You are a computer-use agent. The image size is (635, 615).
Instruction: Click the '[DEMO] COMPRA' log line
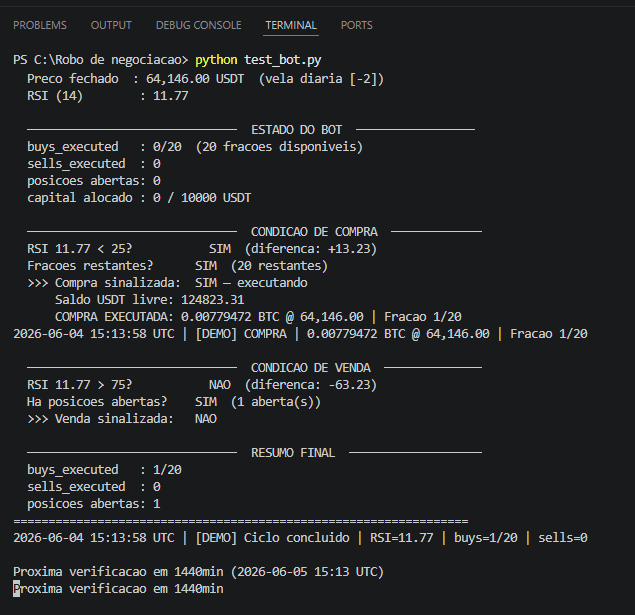(x=300, y=334)
